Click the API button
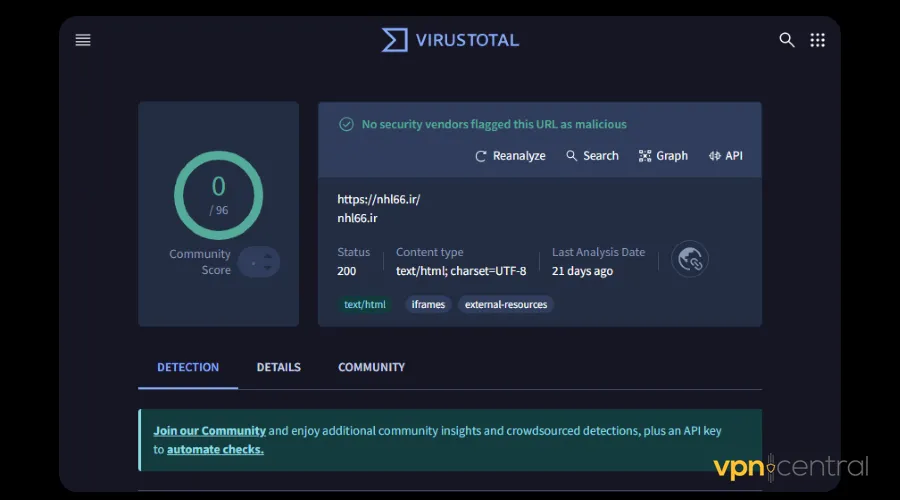900x500 pixels. [726, 156]
